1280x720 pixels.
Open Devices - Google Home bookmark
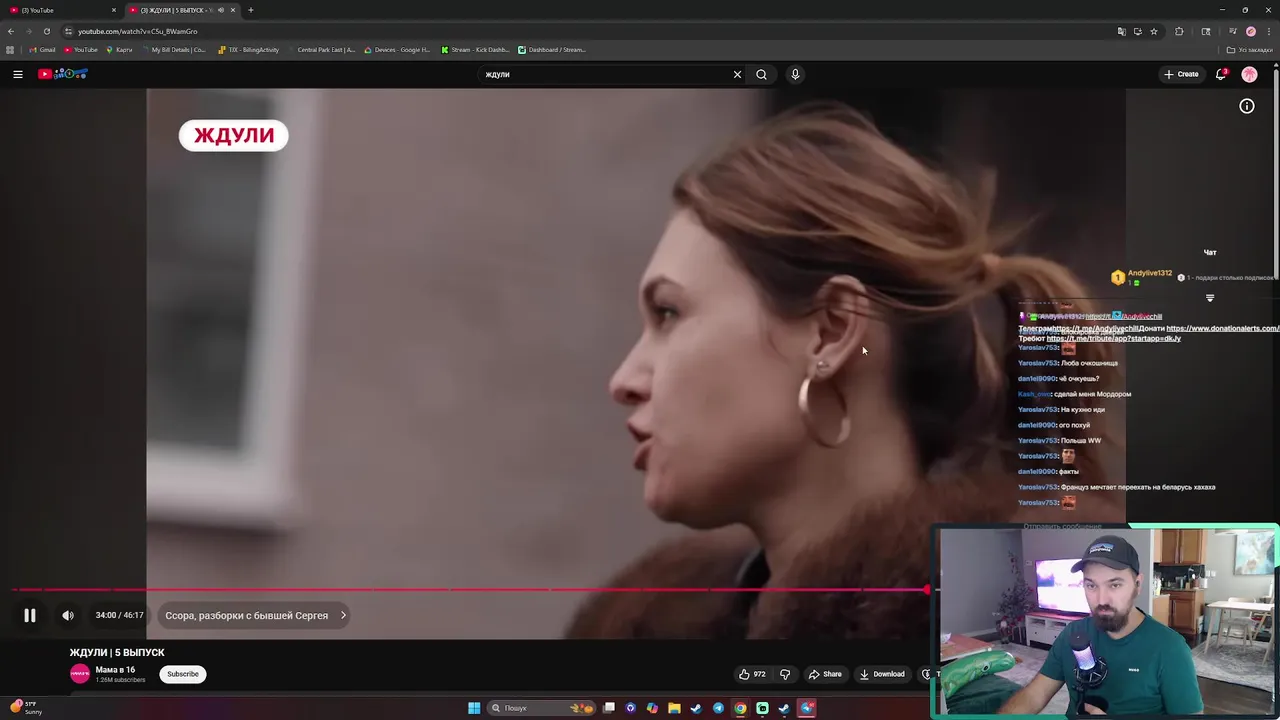397,50
